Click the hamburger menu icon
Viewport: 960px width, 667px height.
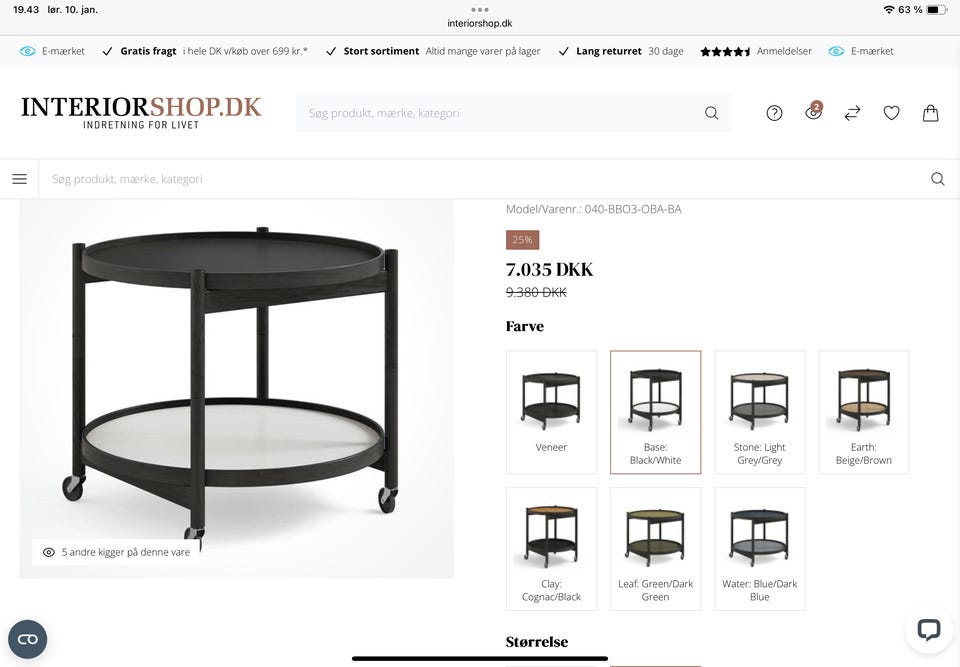pyautogui.click(x=20, y=179)
